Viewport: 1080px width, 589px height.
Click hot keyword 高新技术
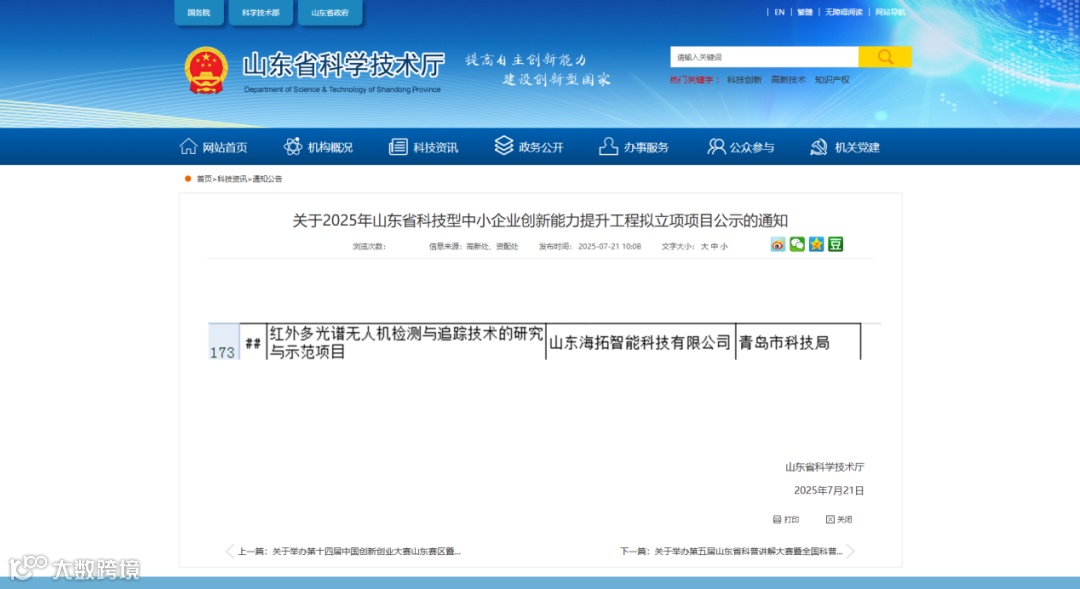click(x=788, y=80)
